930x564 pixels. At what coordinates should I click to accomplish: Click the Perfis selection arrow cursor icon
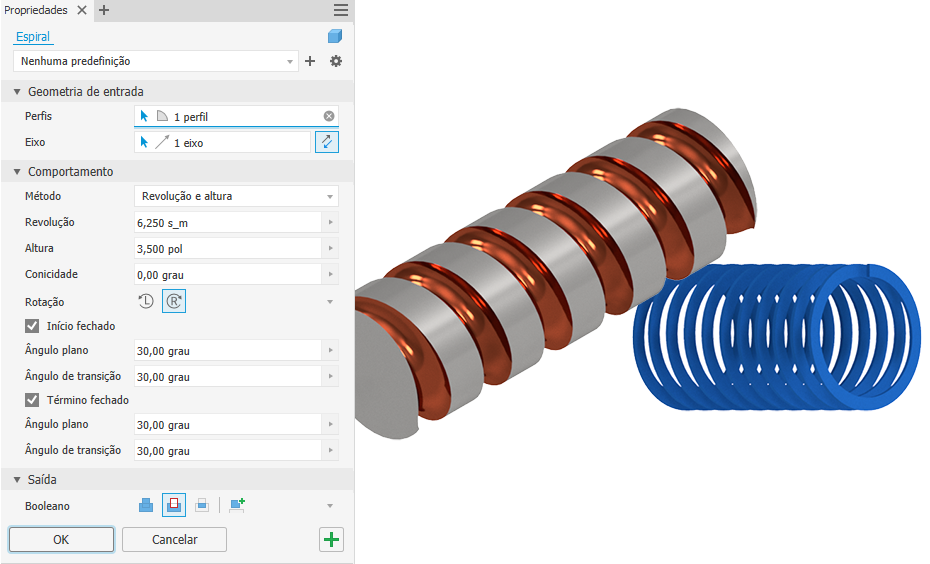tap(144, 116)
